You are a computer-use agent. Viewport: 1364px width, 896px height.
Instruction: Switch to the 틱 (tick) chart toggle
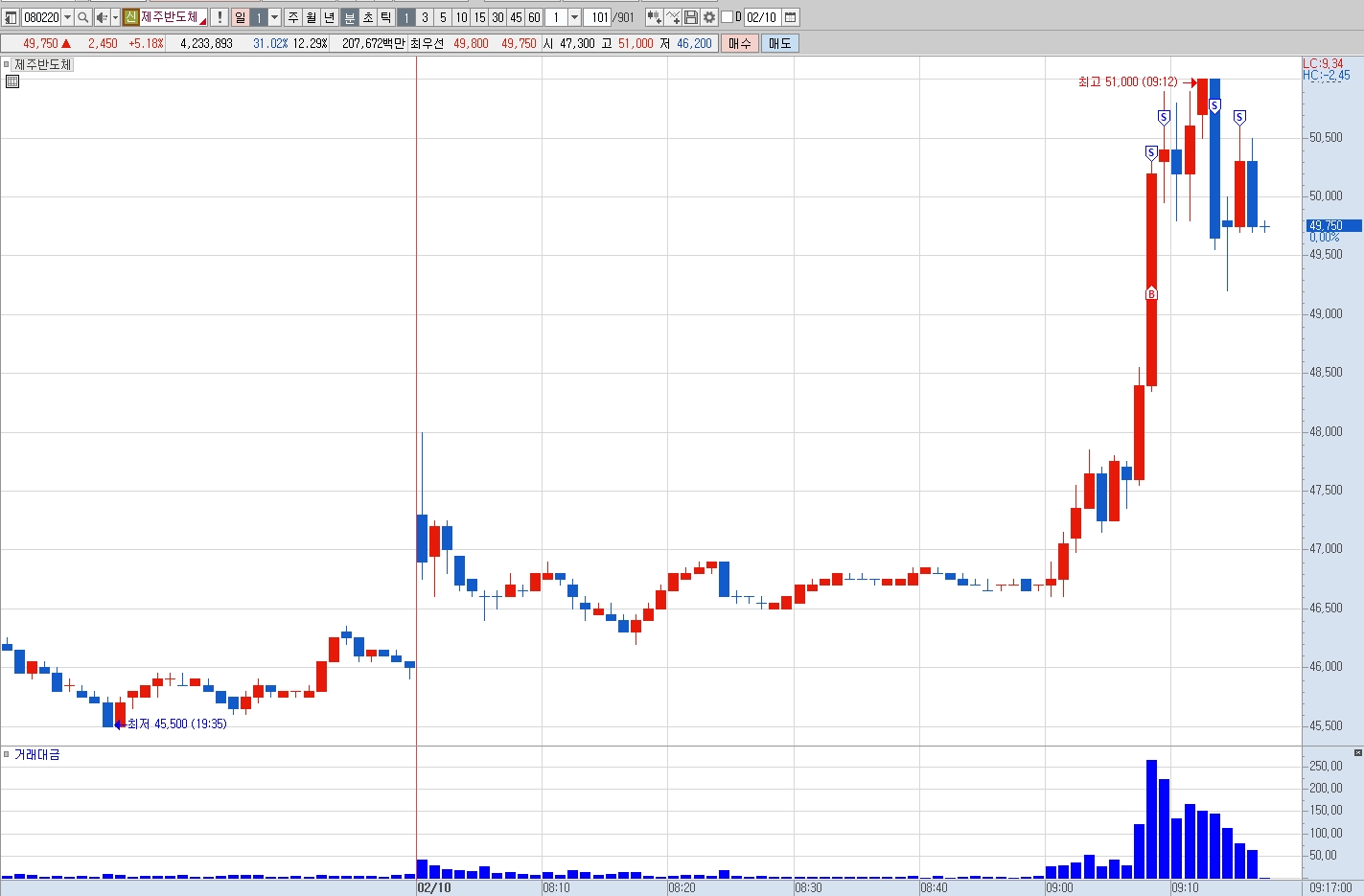(x=385, y=17)
